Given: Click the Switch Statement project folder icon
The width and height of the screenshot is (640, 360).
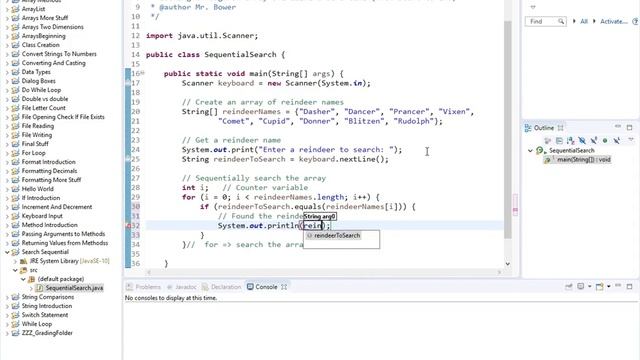Looking at the screenshot, I should coord(16,315).
